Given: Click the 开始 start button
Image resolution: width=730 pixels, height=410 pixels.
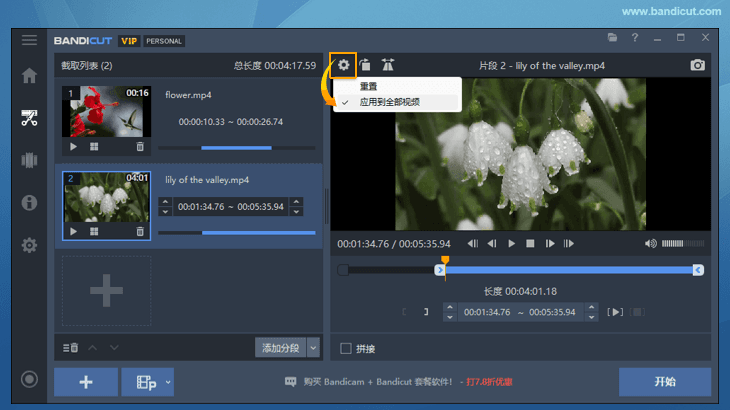Looking at the screenshot, I should click(664, 381).
